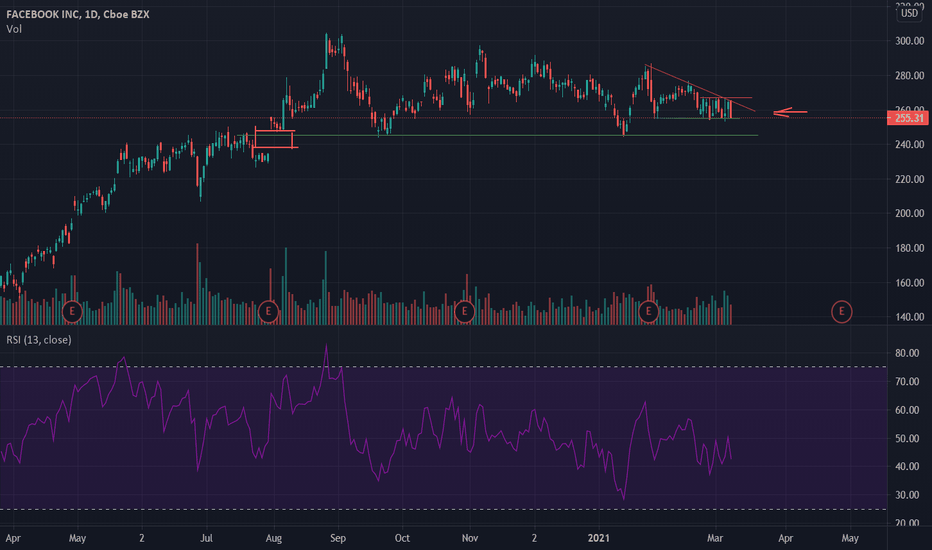This screenshot has width=932, height=550.
Task: Click the 50.00 RSI axis label
Action: [x=907, y=439]
